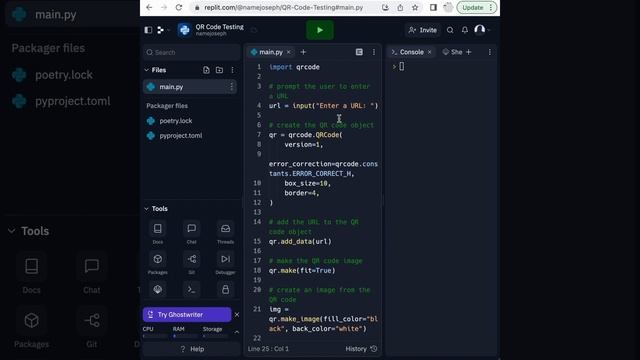Click the 'qr.make(fit=True)' code line

302,271
